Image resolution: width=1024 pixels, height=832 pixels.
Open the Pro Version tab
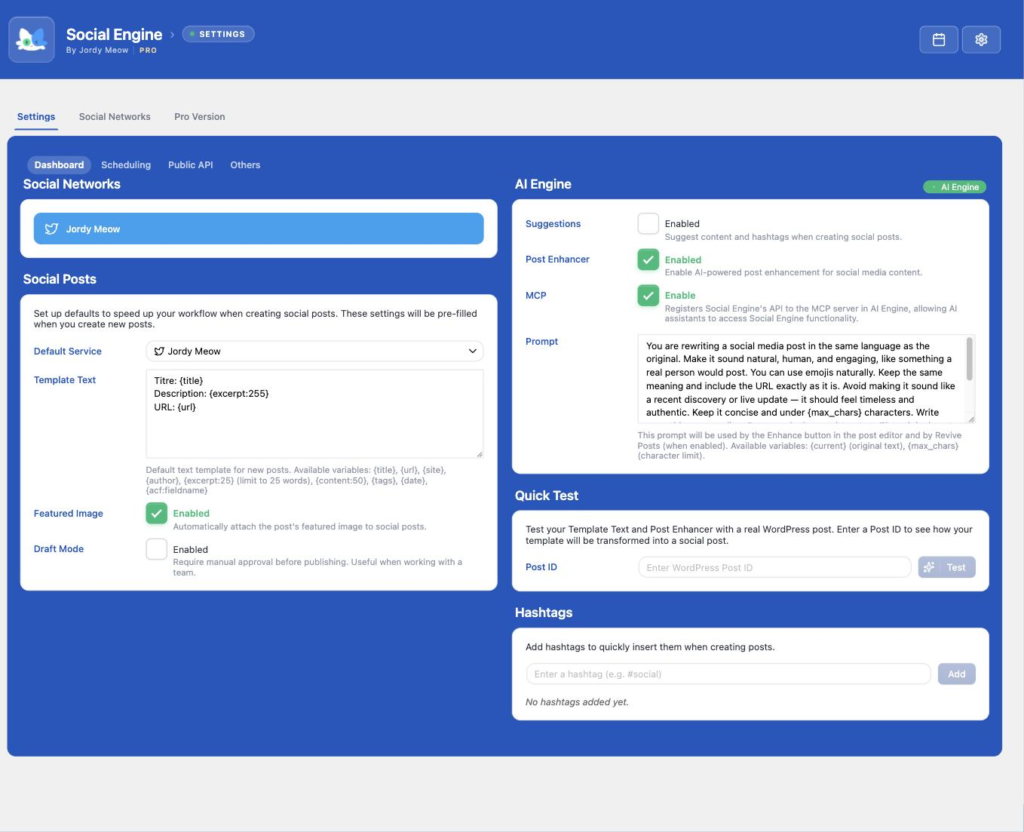pyautogui.click(x=199, y=116)
